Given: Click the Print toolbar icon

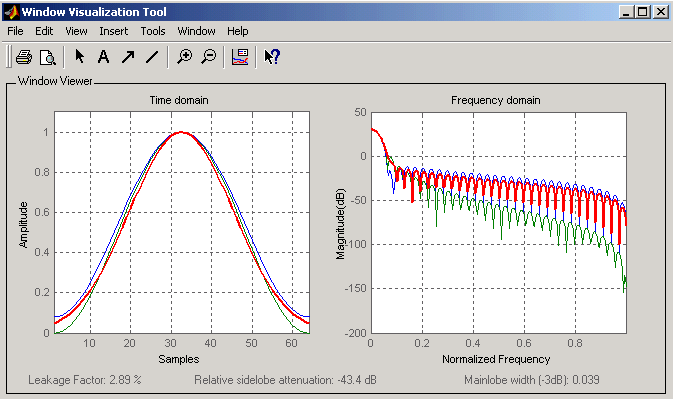Looking at the screenshot, I should 24,57.
